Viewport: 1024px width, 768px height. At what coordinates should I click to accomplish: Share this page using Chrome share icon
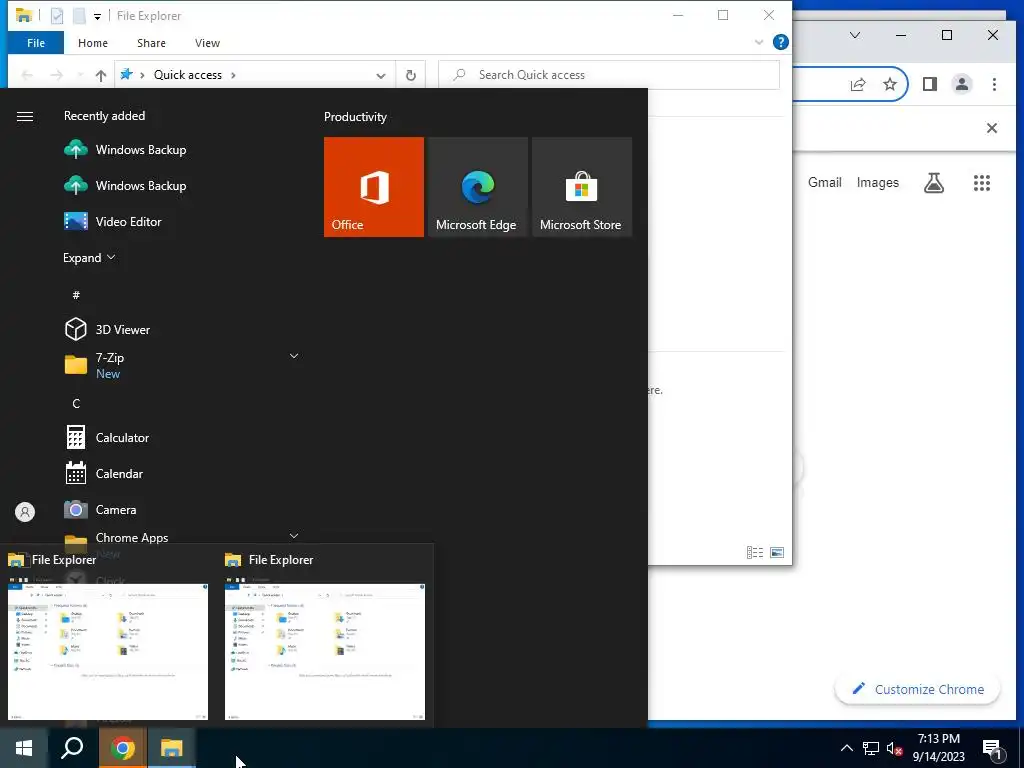[x=857, y=84]
